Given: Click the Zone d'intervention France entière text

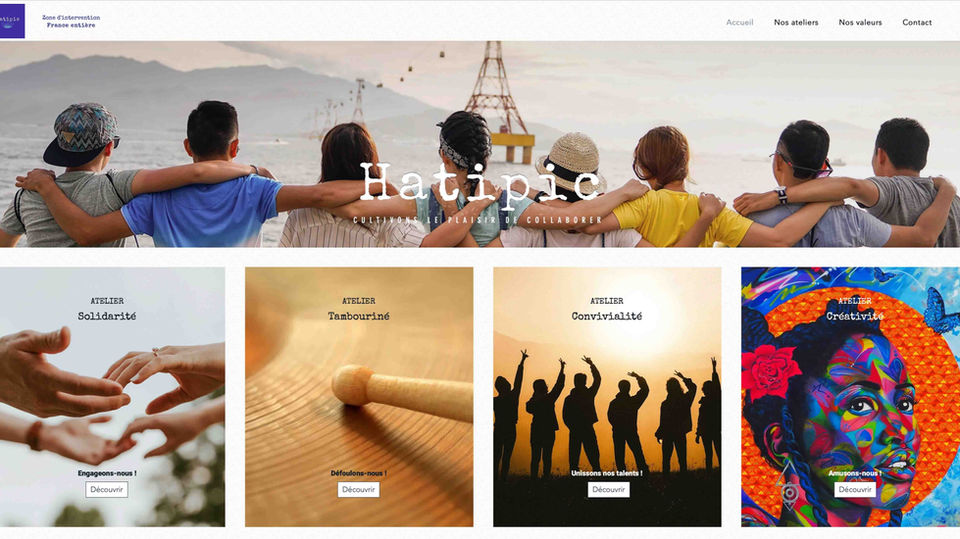Looking at the screenshot, I should (x=71, y=21).
